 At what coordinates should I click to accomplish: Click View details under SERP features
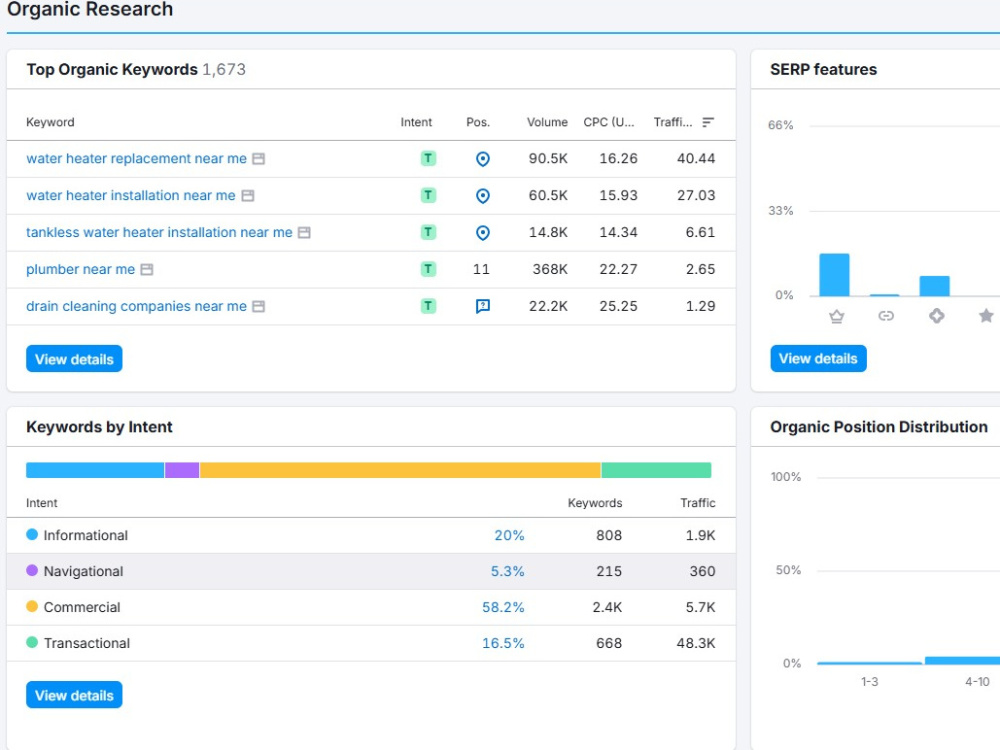(818, 358)
